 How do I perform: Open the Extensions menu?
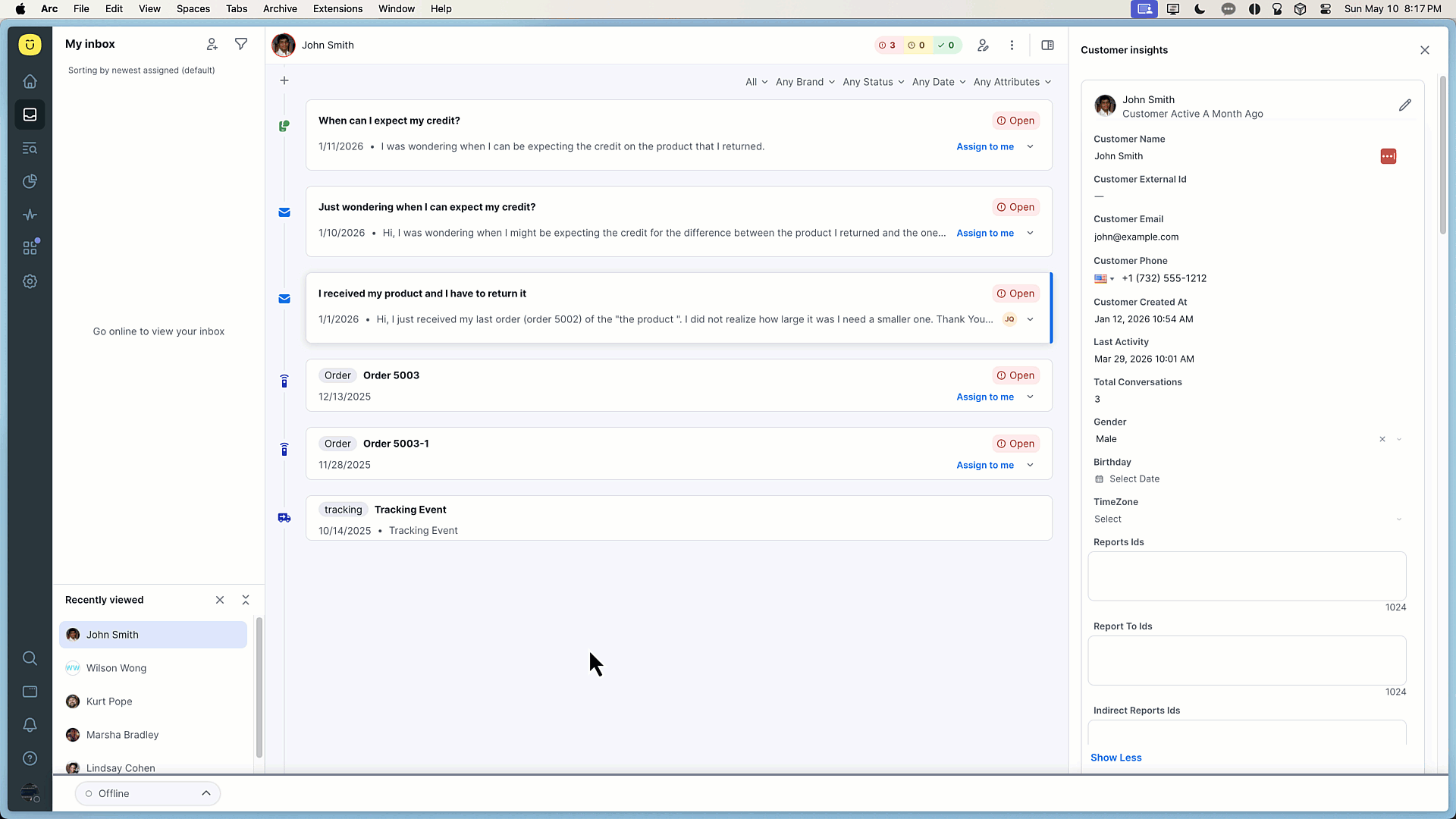pos(337,9)
